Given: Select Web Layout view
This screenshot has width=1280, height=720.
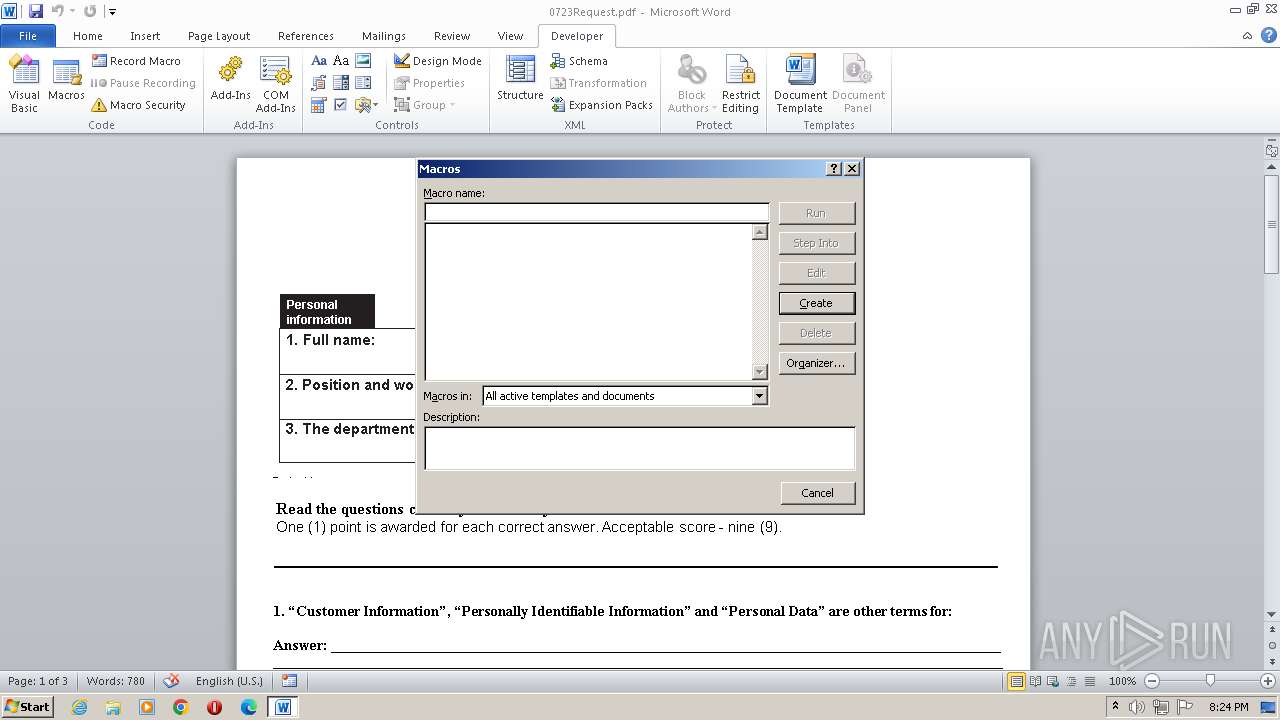Looking at the screenshot, I should coord(1054,681).
